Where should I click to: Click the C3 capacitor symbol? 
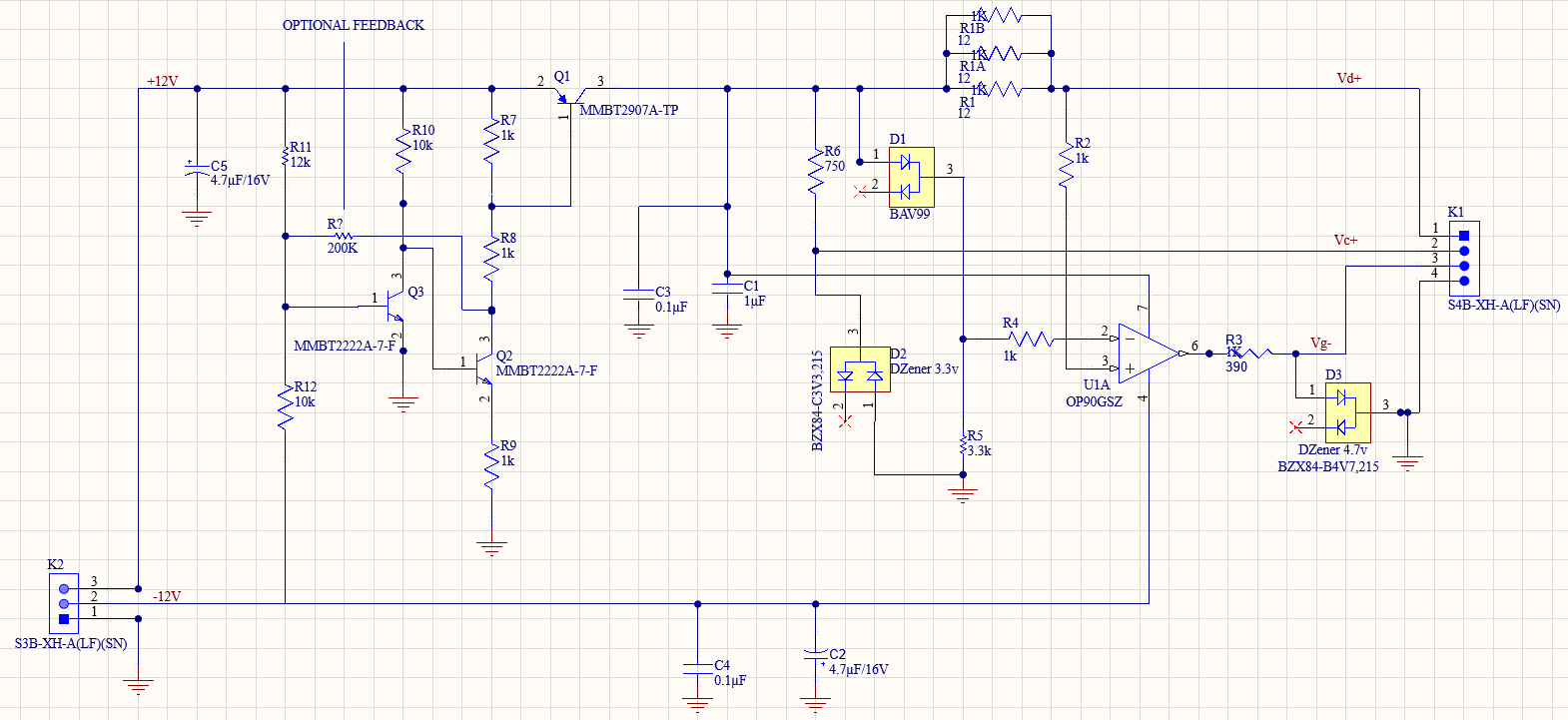(x=639, y=294)
